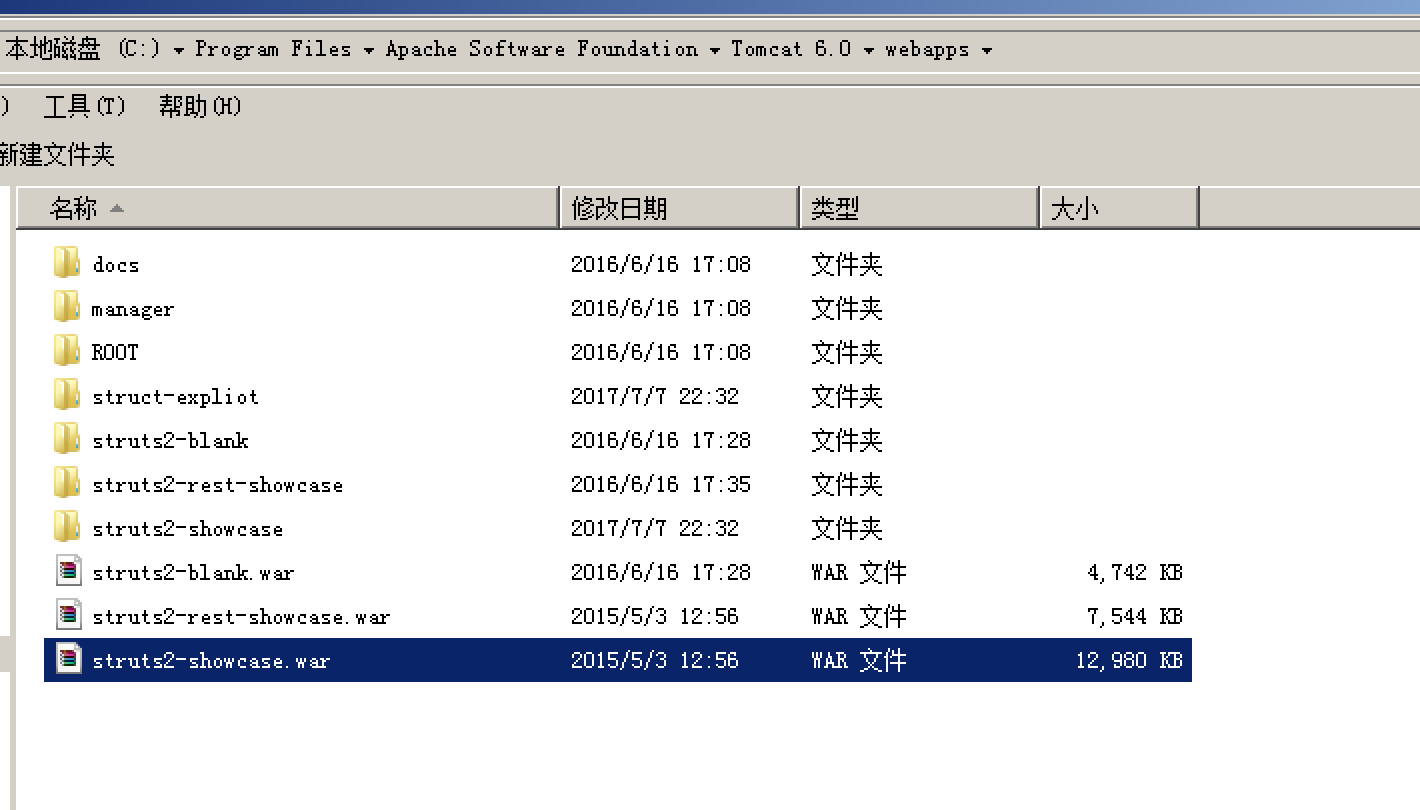Screen dimensions: 1420x810
Task: Expand dropdown arrow after 本地磁盘 (C:)
Action: pyautogui.click(x=178, y=50)
